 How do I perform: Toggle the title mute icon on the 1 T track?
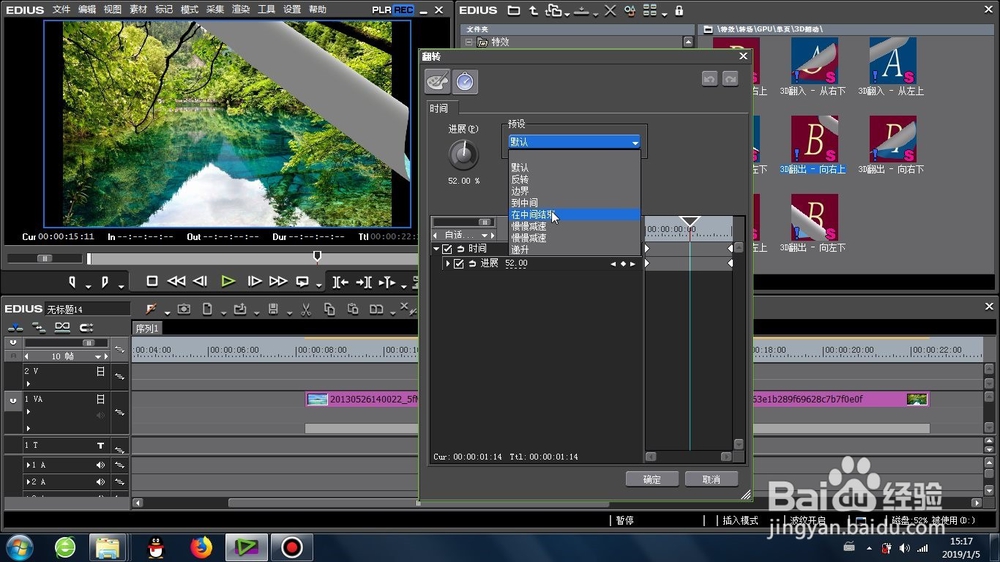point(100,445)
